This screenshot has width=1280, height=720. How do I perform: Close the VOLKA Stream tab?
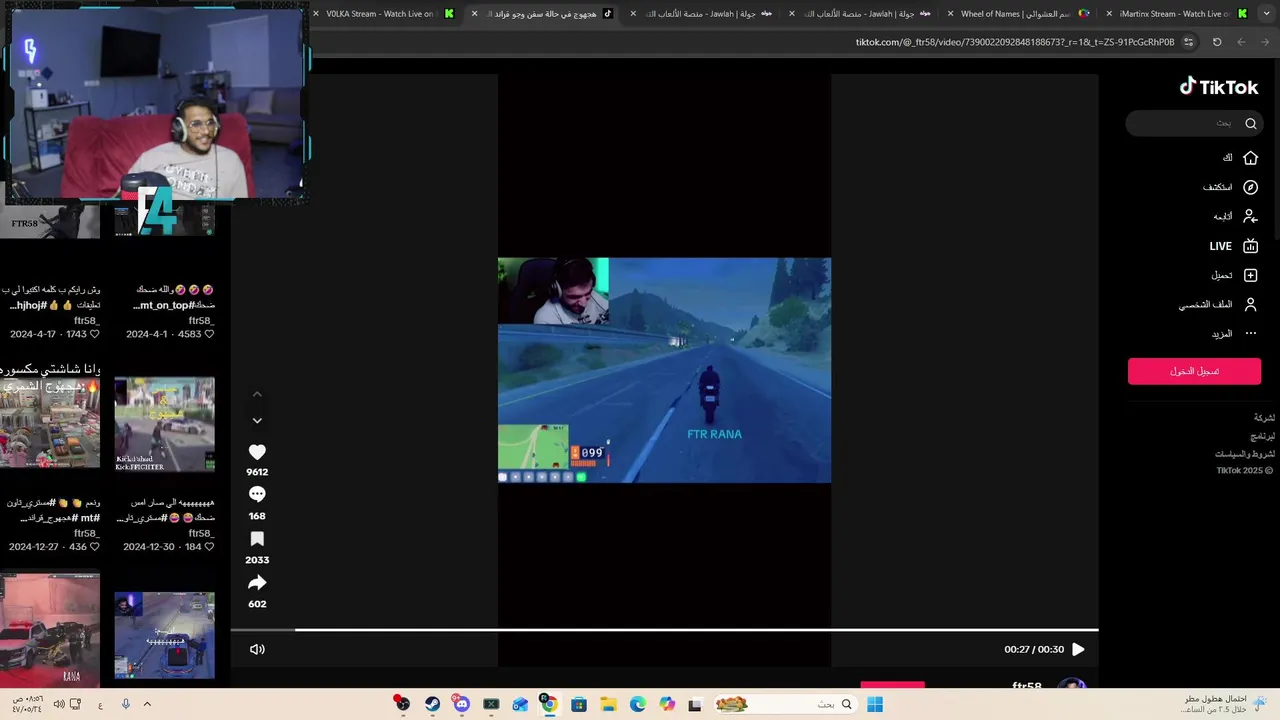pyautogui.click(x=316, y=14)
